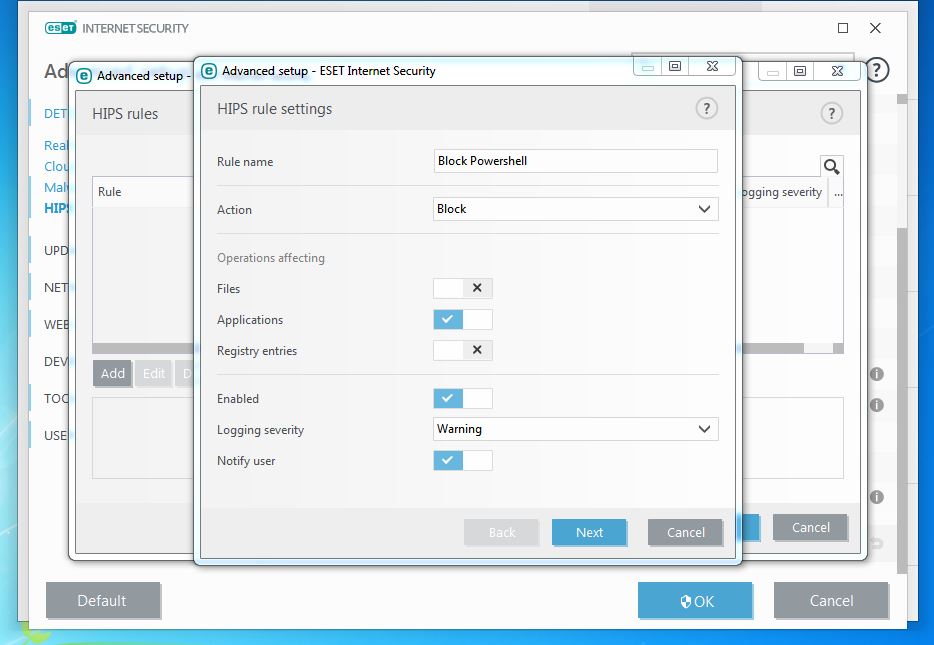The height and width of the screenshot is (645, 934).
Task: Click the Logging severity column header
Action: coord(782,192)
